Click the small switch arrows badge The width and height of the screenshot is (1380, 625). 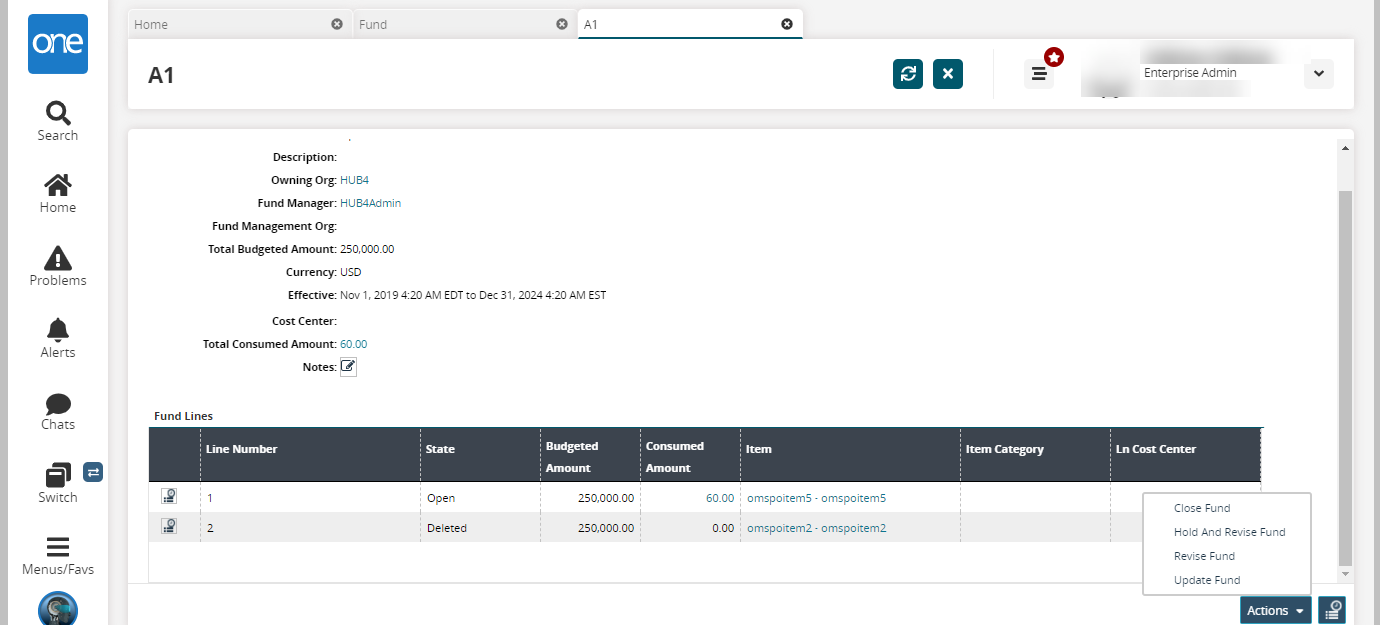pyautogui.click(x=93, y=471)
